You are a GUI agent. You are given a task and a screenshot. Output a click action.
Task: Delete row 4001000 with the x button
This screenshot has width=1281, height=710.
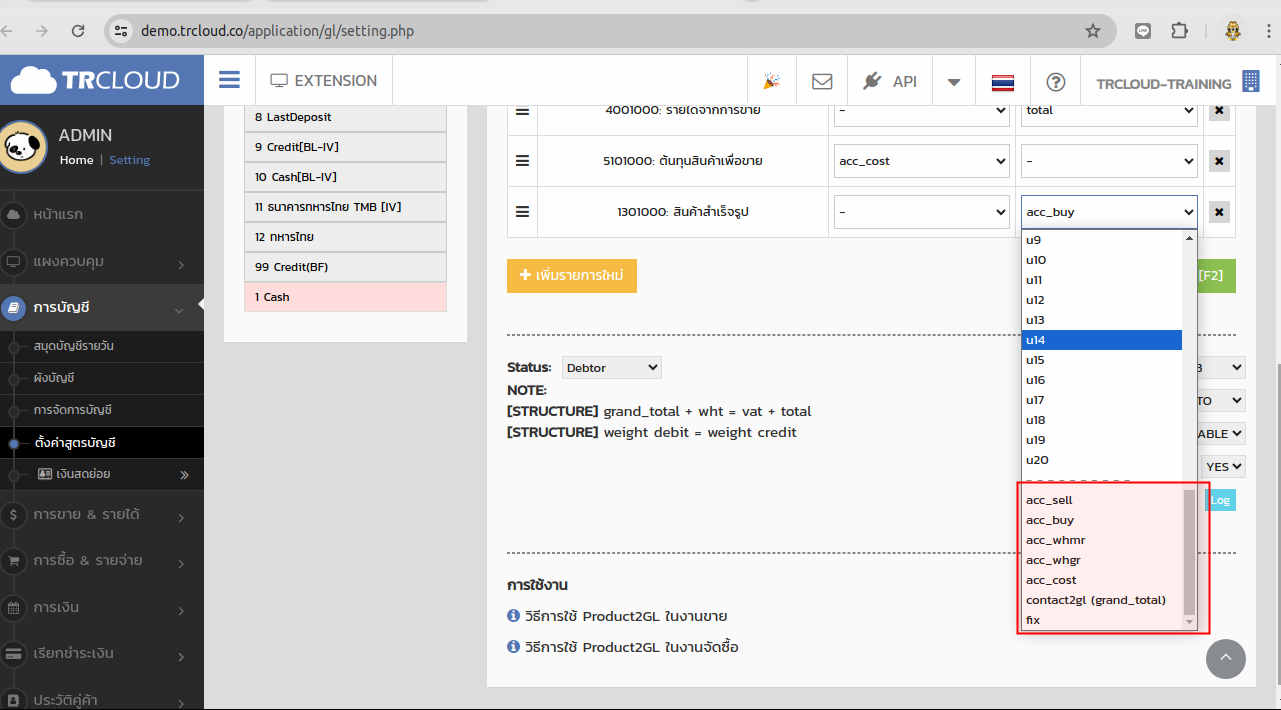point(1219,110)
